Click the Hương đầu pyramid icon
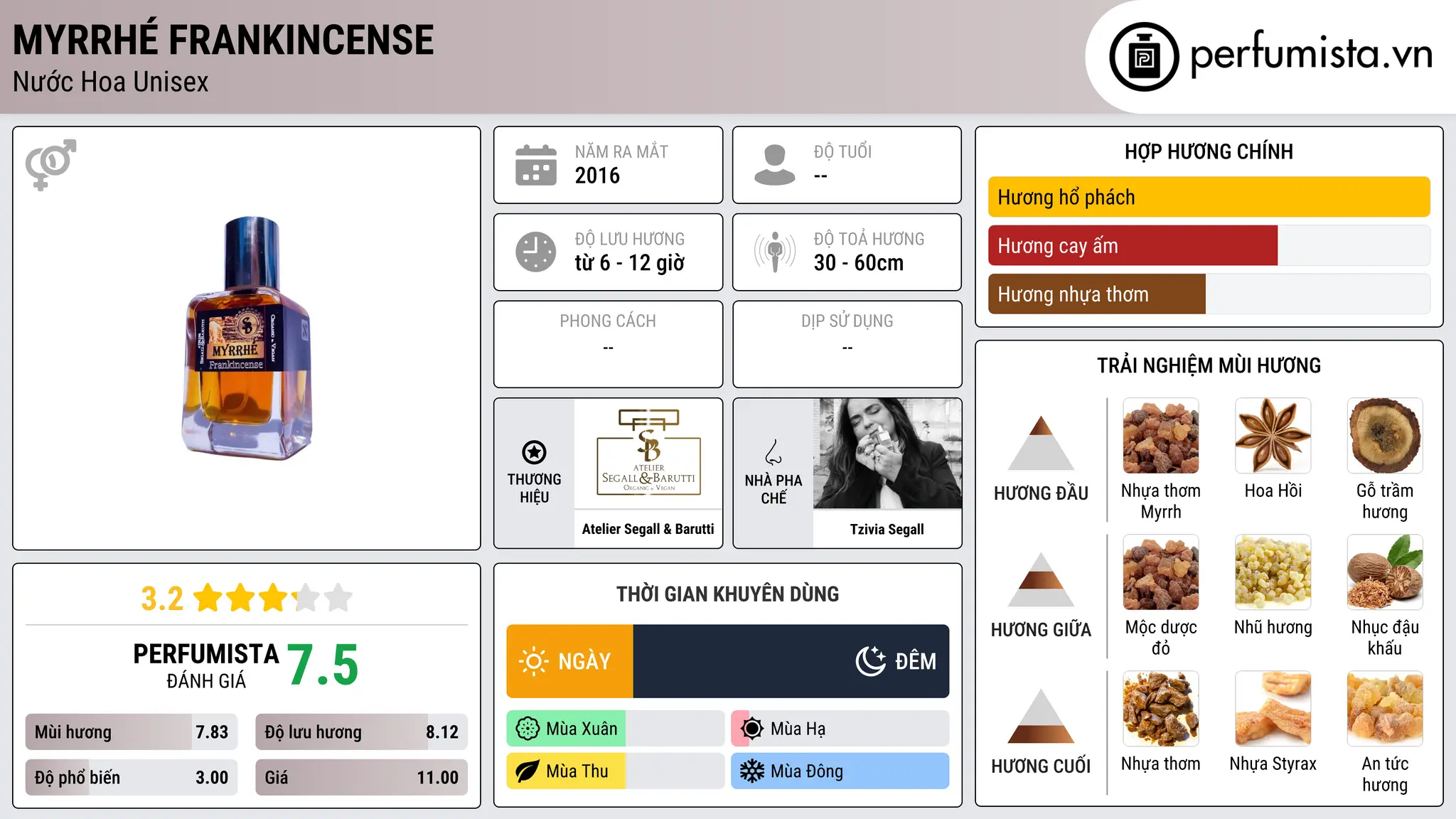The height and width of the screenshot is (819, 1456). click(1041, 442)
